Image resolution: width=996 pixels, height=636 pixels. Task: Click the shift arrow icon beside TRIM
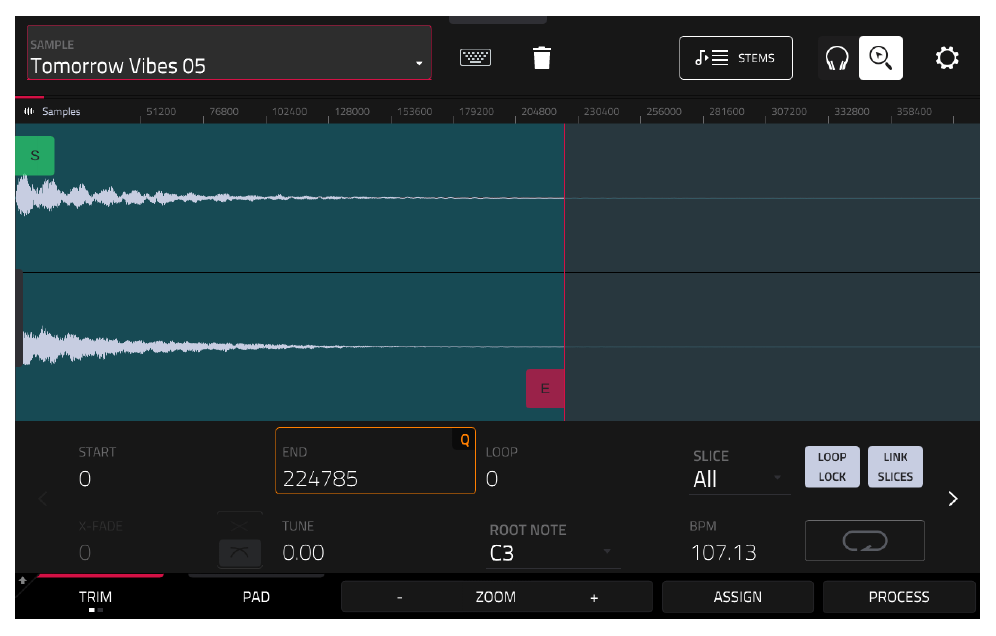pyautogui.click(x=23, y=580)
